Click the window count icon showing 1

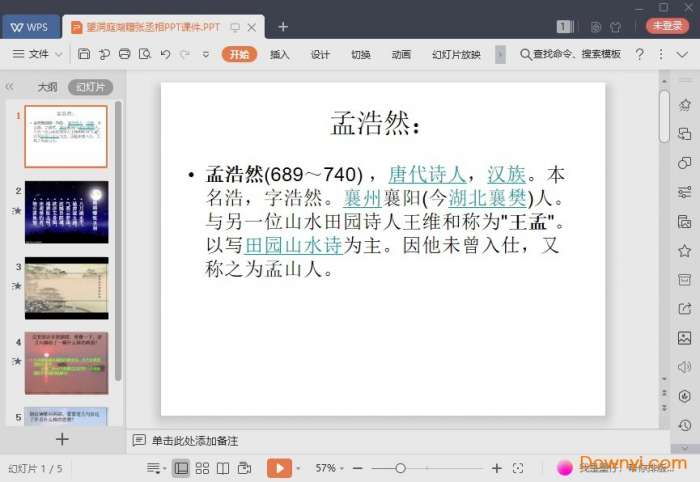click(x=564, y=27)
